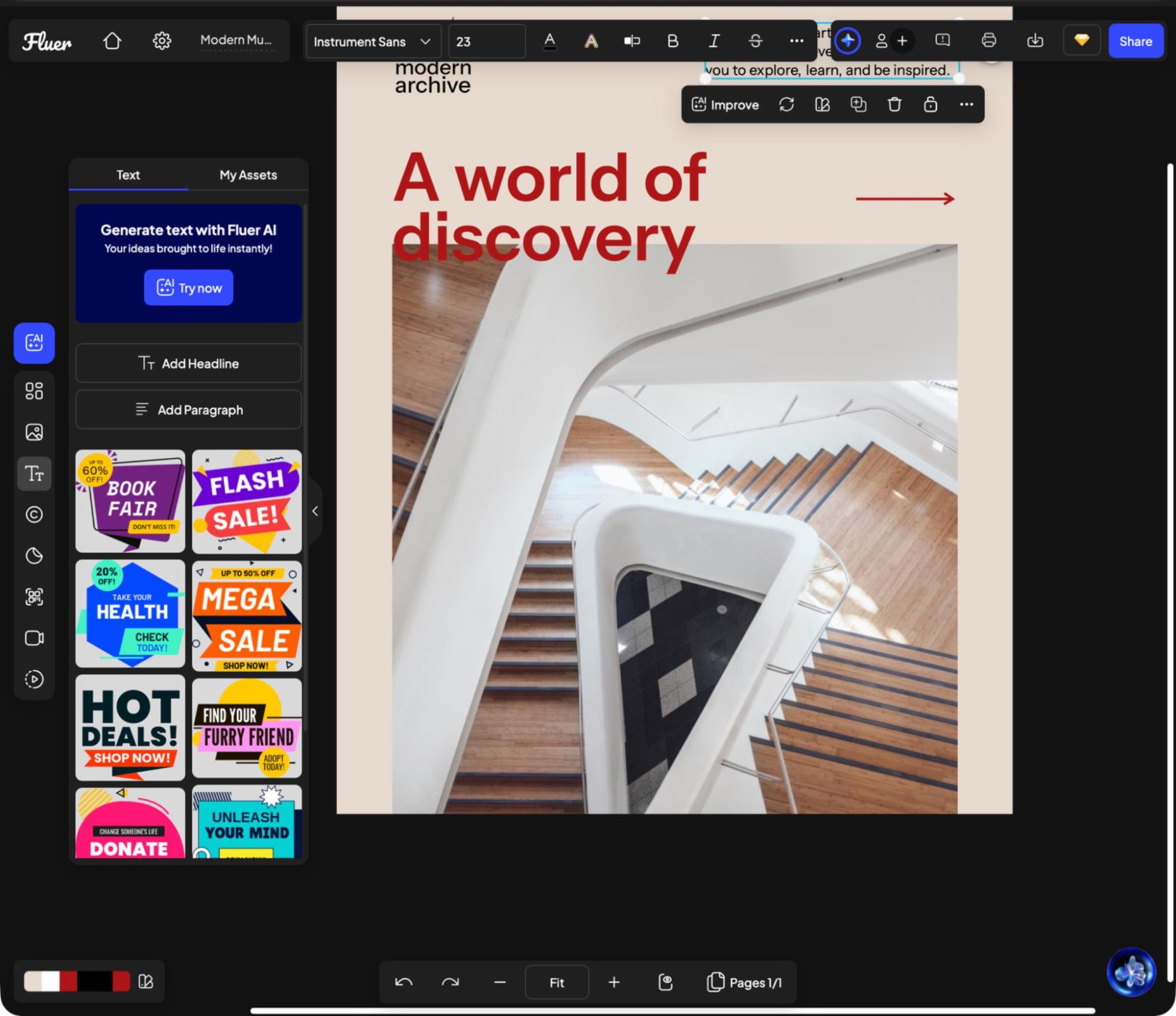
Task: Apply bold formatting to the selected text
Action: tap(672, 41)
